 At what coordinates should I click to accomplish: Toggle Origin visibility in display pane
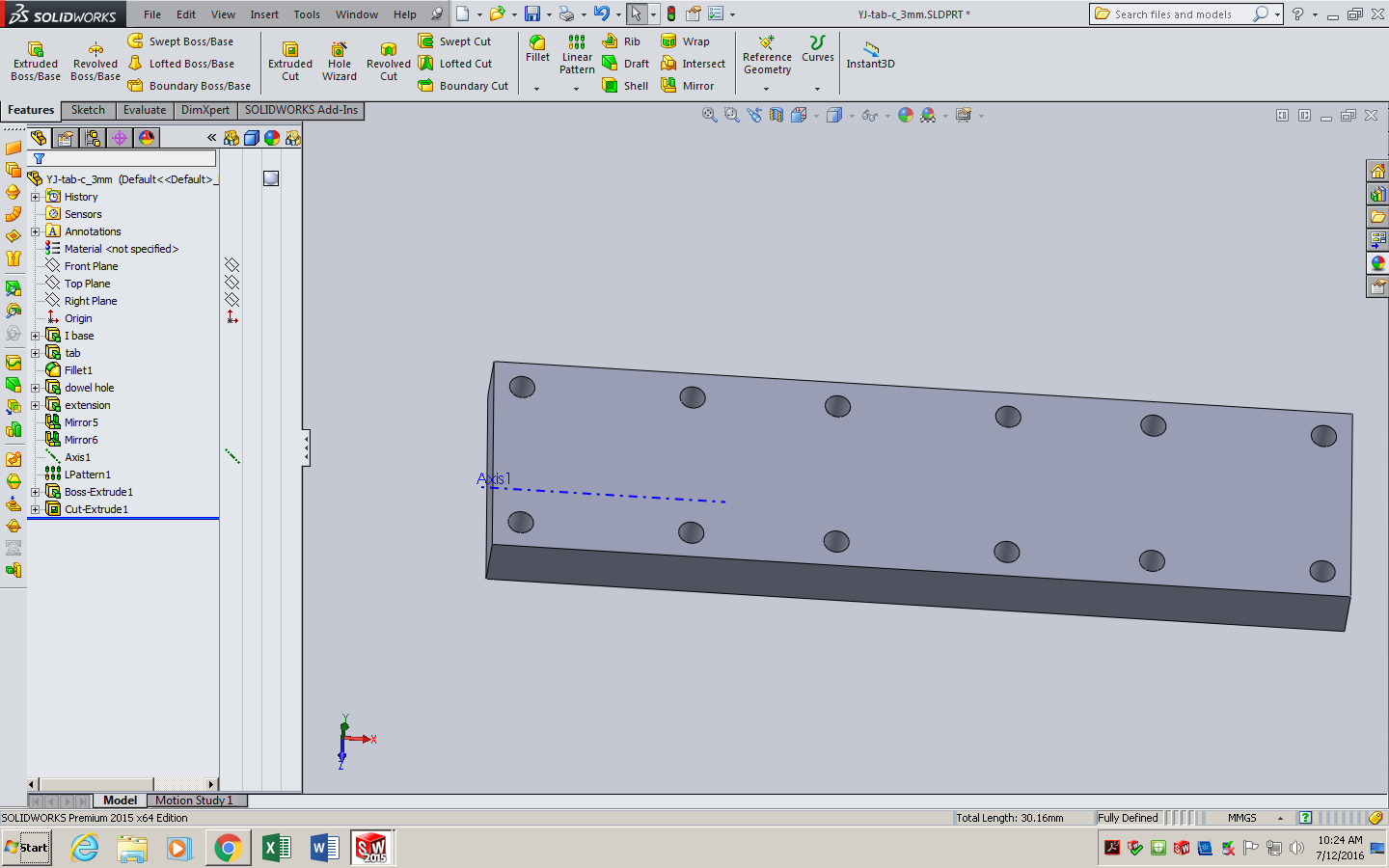pos(231,317)
